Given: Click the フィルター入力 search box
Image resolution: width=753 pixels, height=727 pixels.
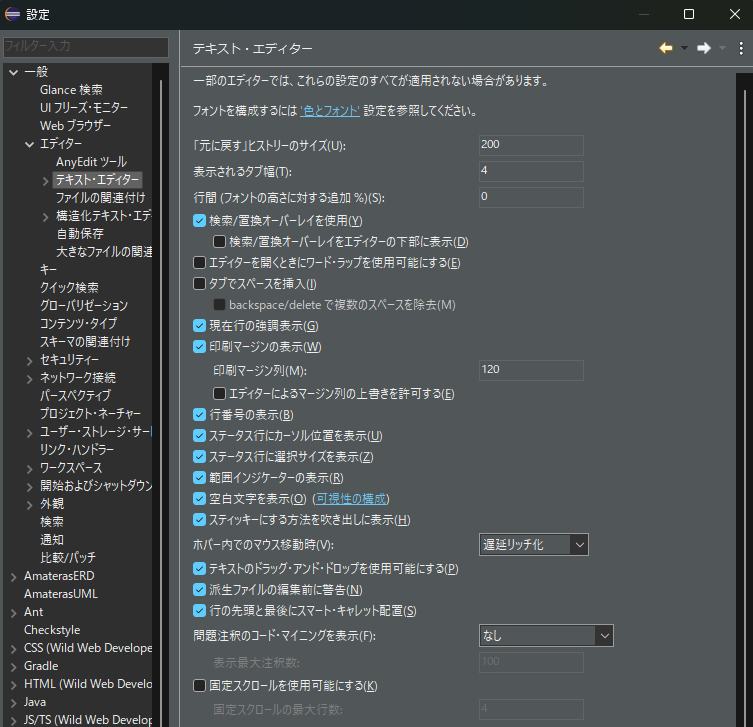Looking at the screenshot, I should click(85, 47).
